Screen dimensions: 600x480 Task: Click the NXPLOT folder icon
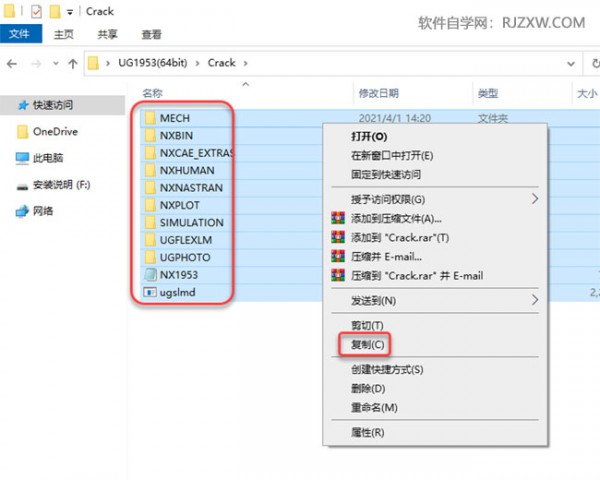coord(150,205)
